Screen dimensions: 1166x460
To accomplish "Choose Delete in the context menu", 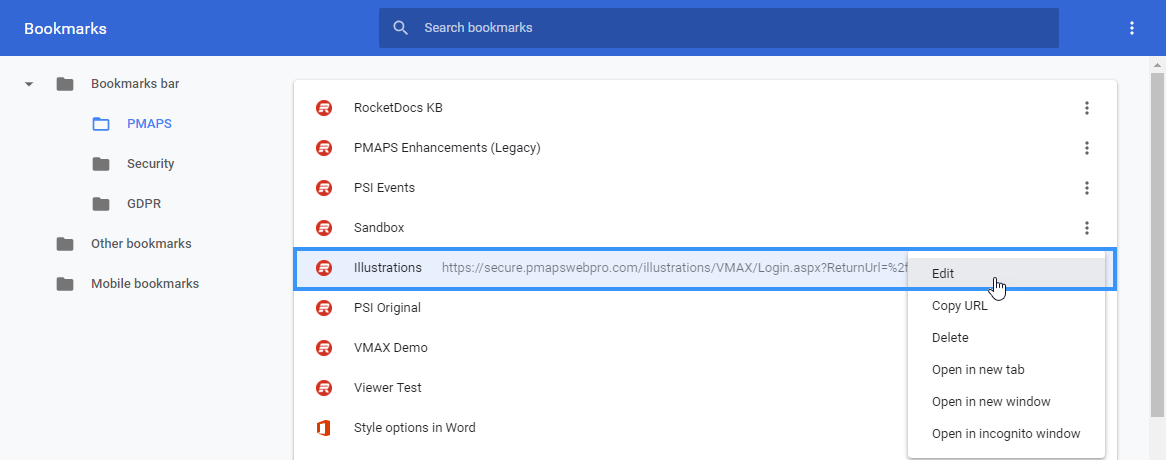I will (x=1006, y=337).
